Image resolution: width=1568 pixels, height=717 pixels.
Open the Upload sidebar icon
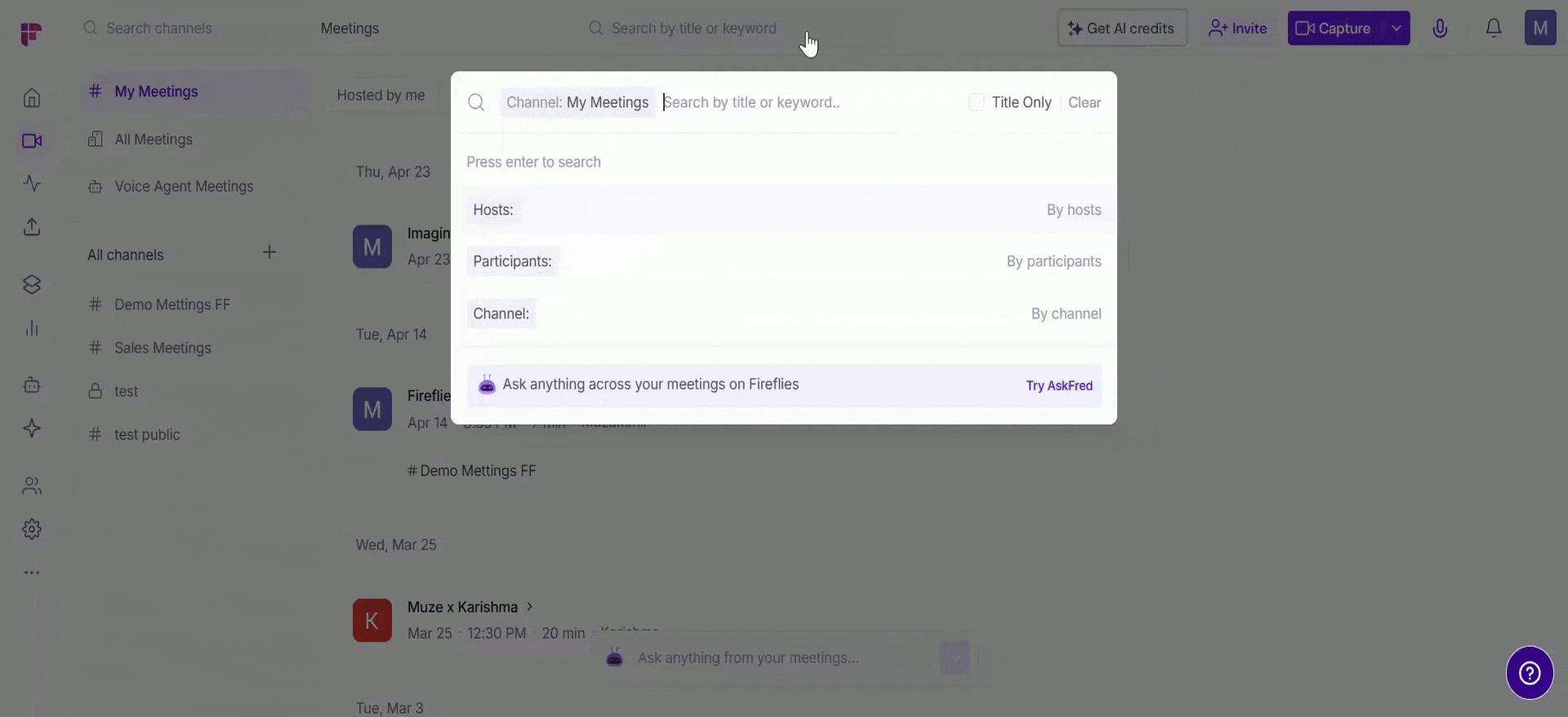(32, 227)
